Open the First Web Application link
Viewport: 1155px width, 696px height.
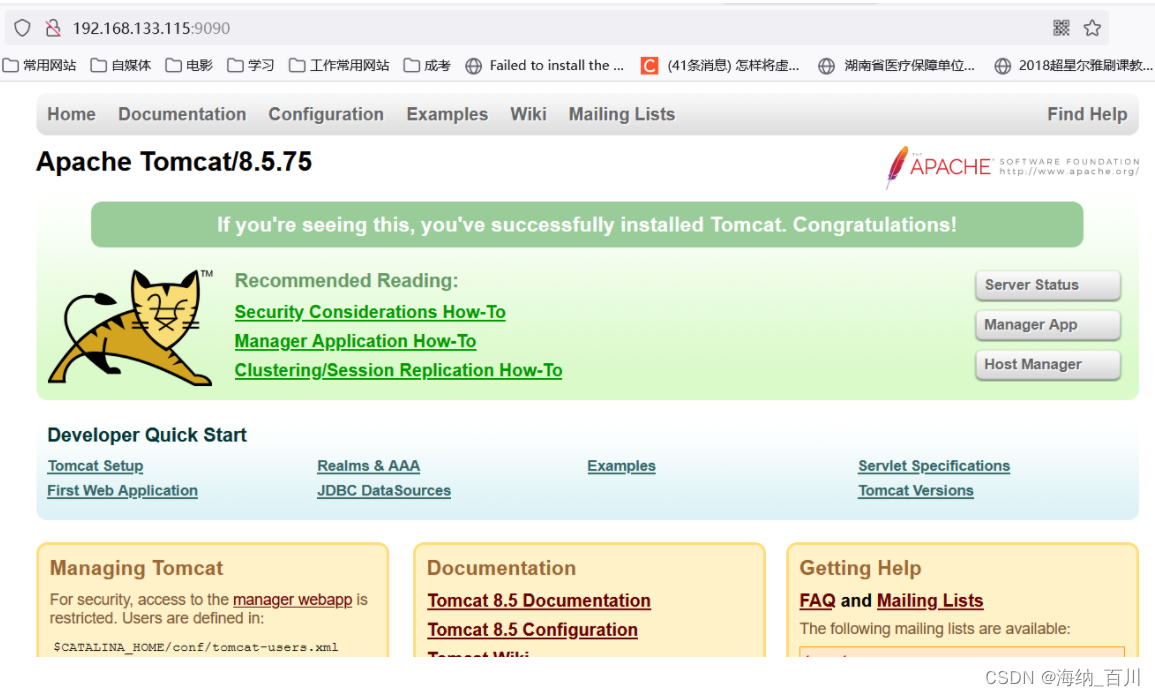(x=122, y=491)
